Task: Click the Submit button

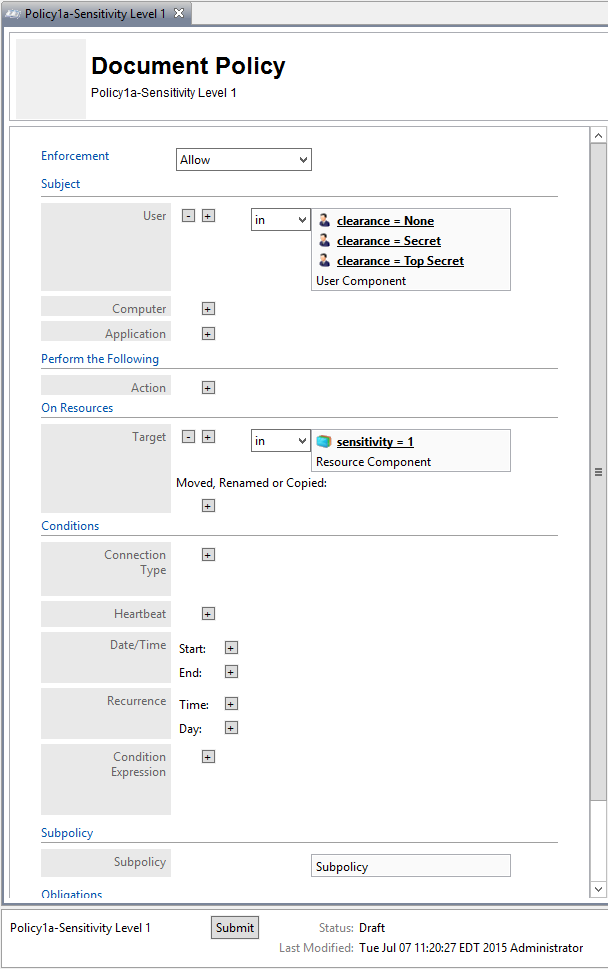Action: click(235, 928)
